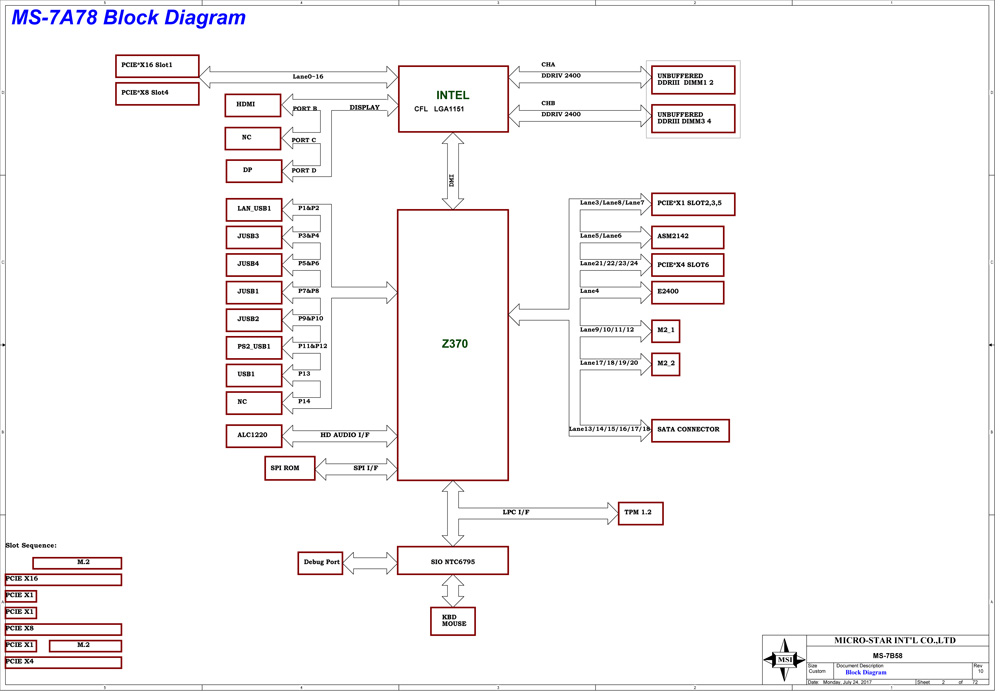Select the E2400 LAN block
Viewport: 1000px width, 691px height.
tap(688, 292)
